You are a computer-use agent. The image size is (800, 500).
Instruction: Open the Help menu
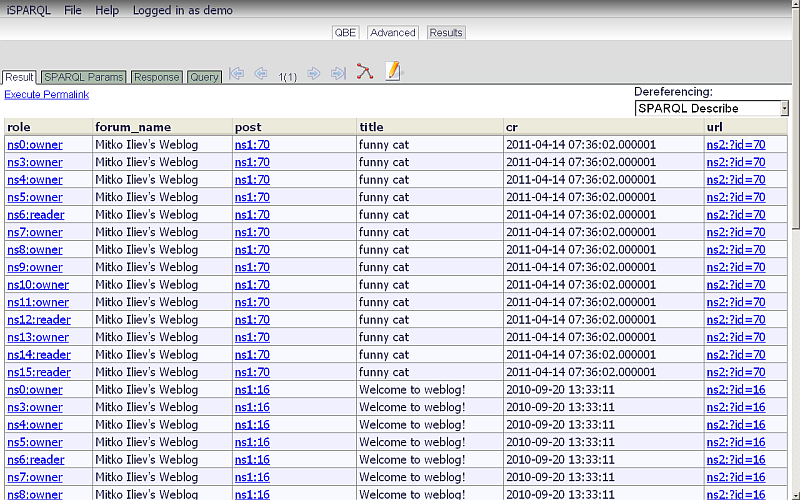point(107,10)
